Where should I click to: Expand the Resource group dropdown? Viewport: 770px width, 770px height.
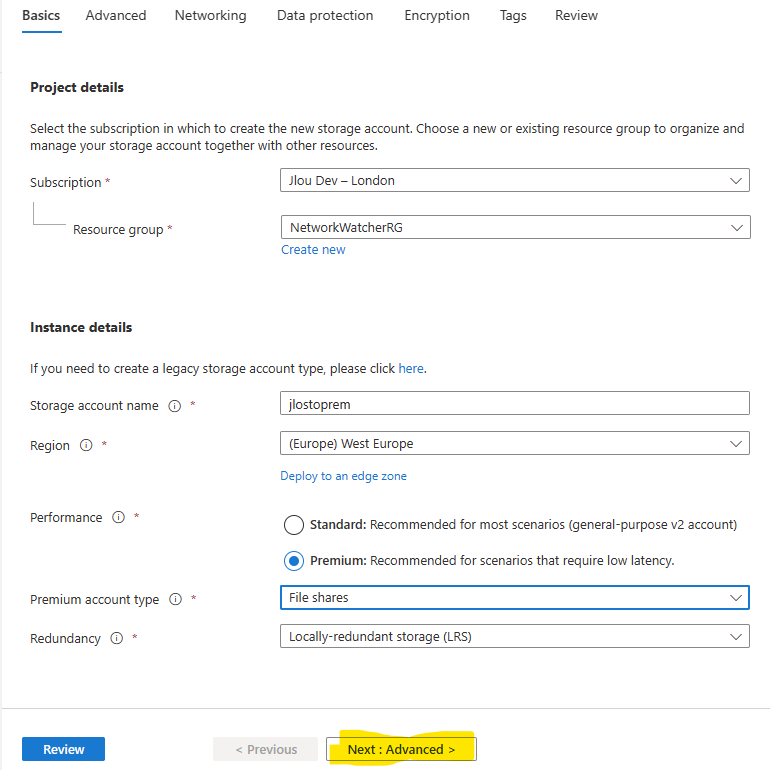pyautogui.click(x=516, y=227)
